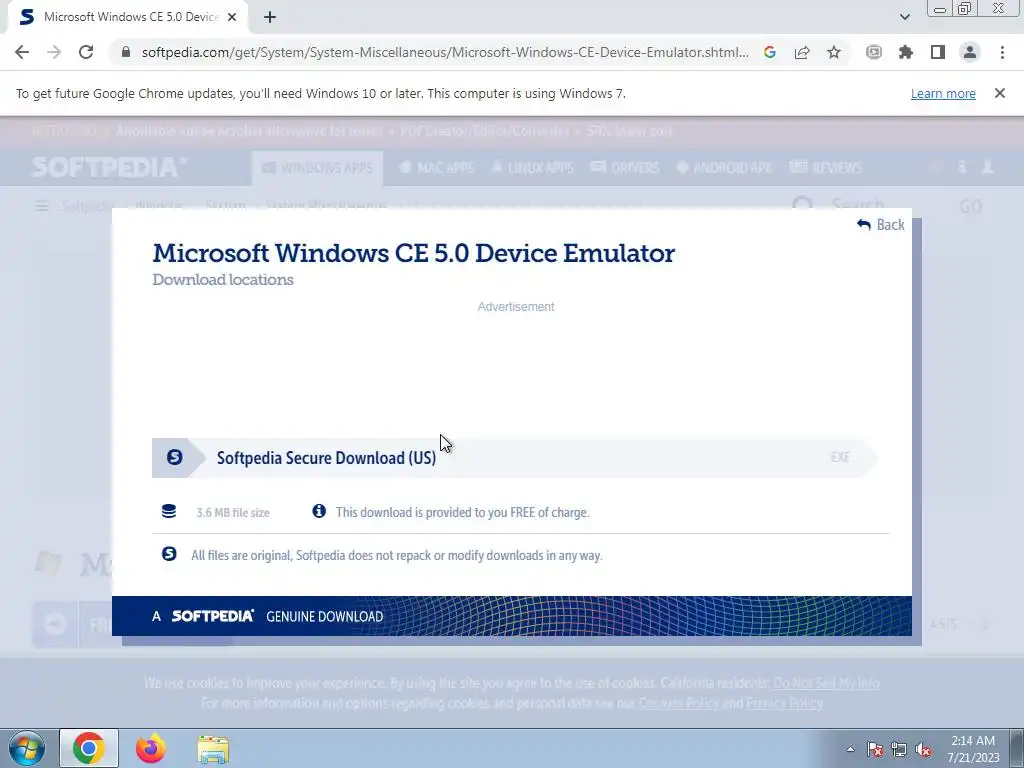
Task: Reload the Softpedia page
Action: tap(86, 52)
